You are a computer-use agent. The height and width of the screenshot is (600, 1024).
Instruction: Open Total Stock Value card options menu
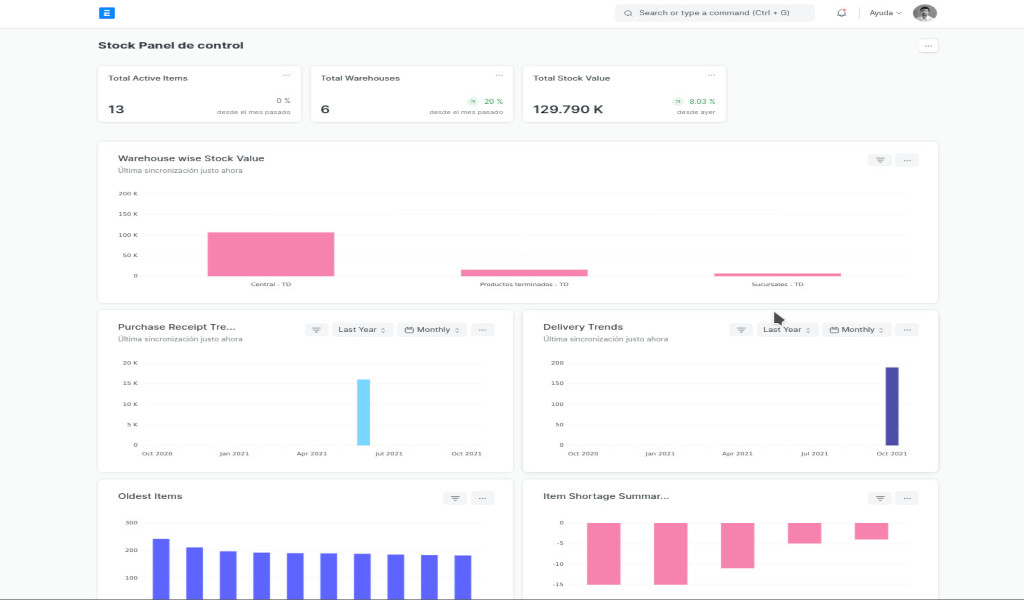coord(712,75)
